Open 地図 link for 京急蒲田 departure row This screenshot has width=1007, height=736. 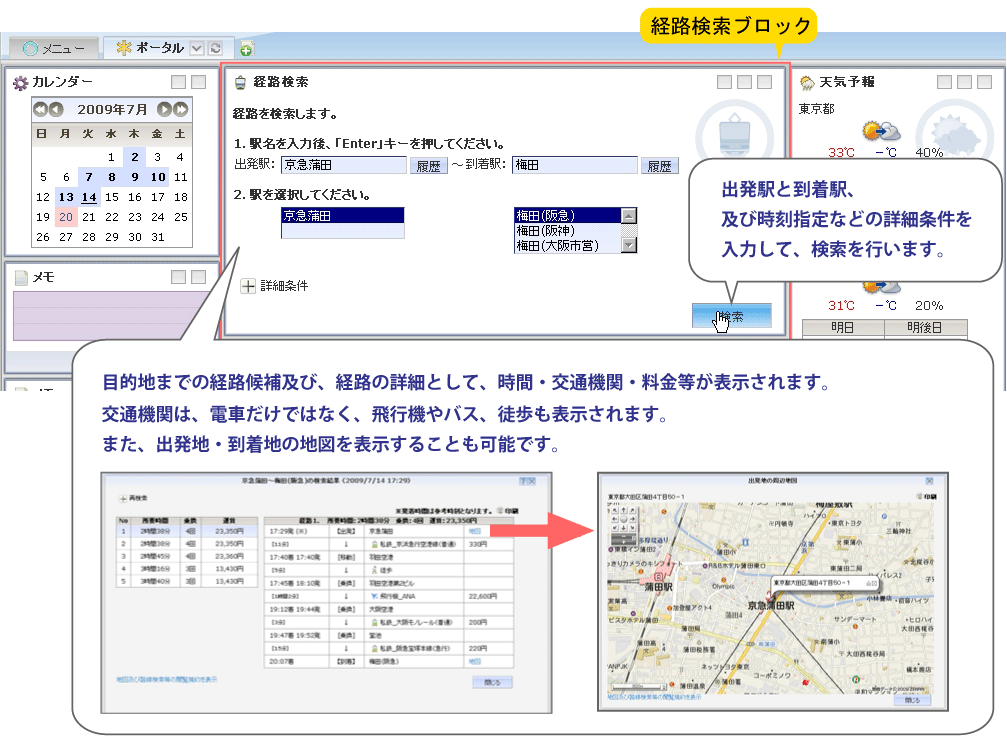(x=475, y=531)
